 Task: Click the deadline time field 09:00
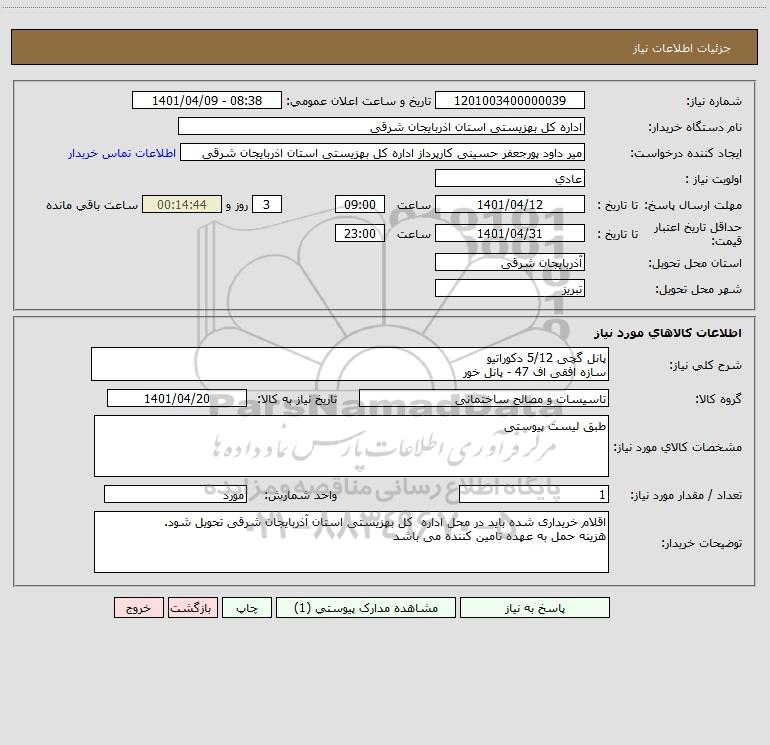coord(359,204)
